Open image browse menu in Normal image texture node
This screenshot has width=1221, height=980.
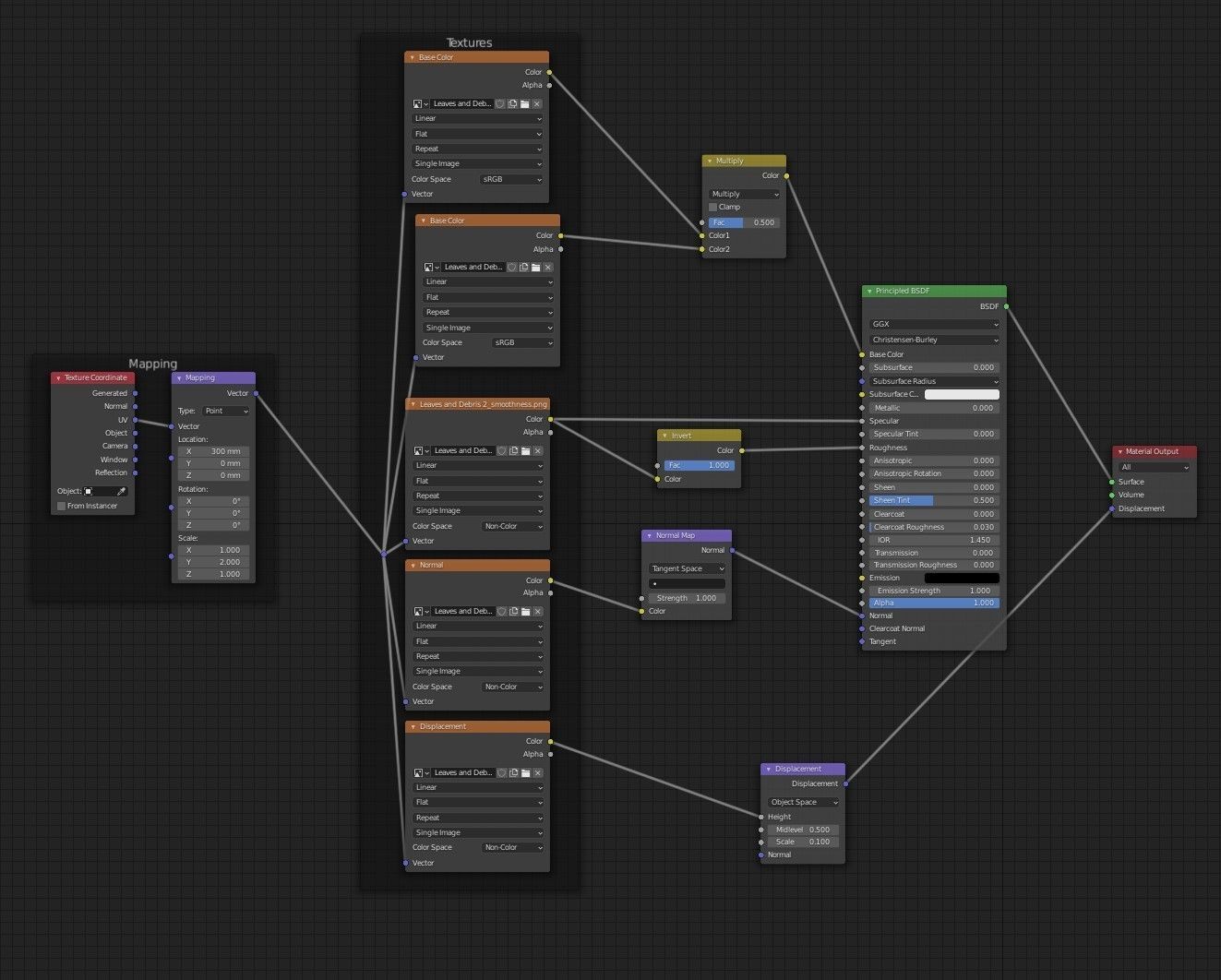(x=421, y=611)
